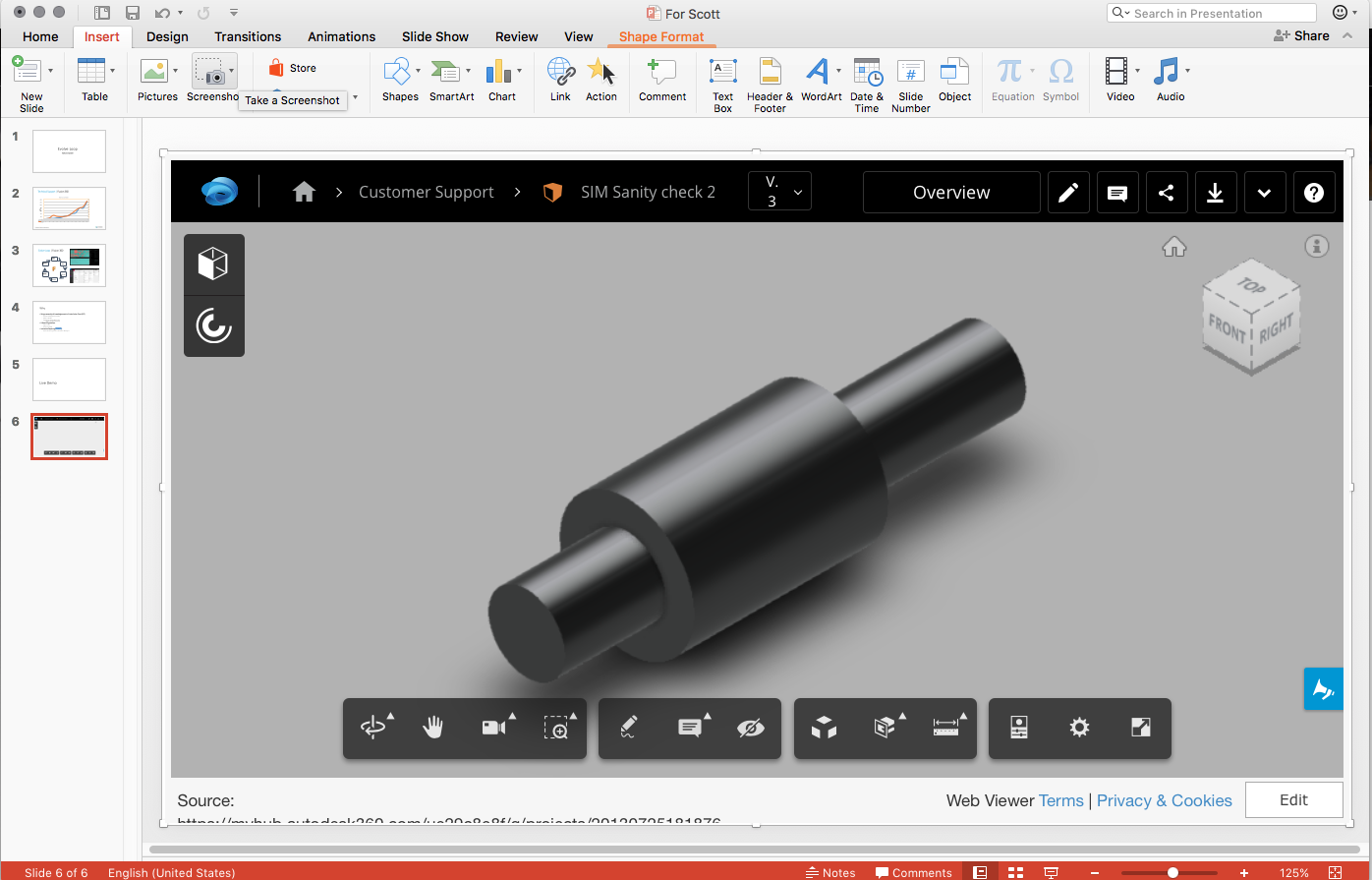
Task: Open the Slide Show menu tab
Action: tap(434, 36)
